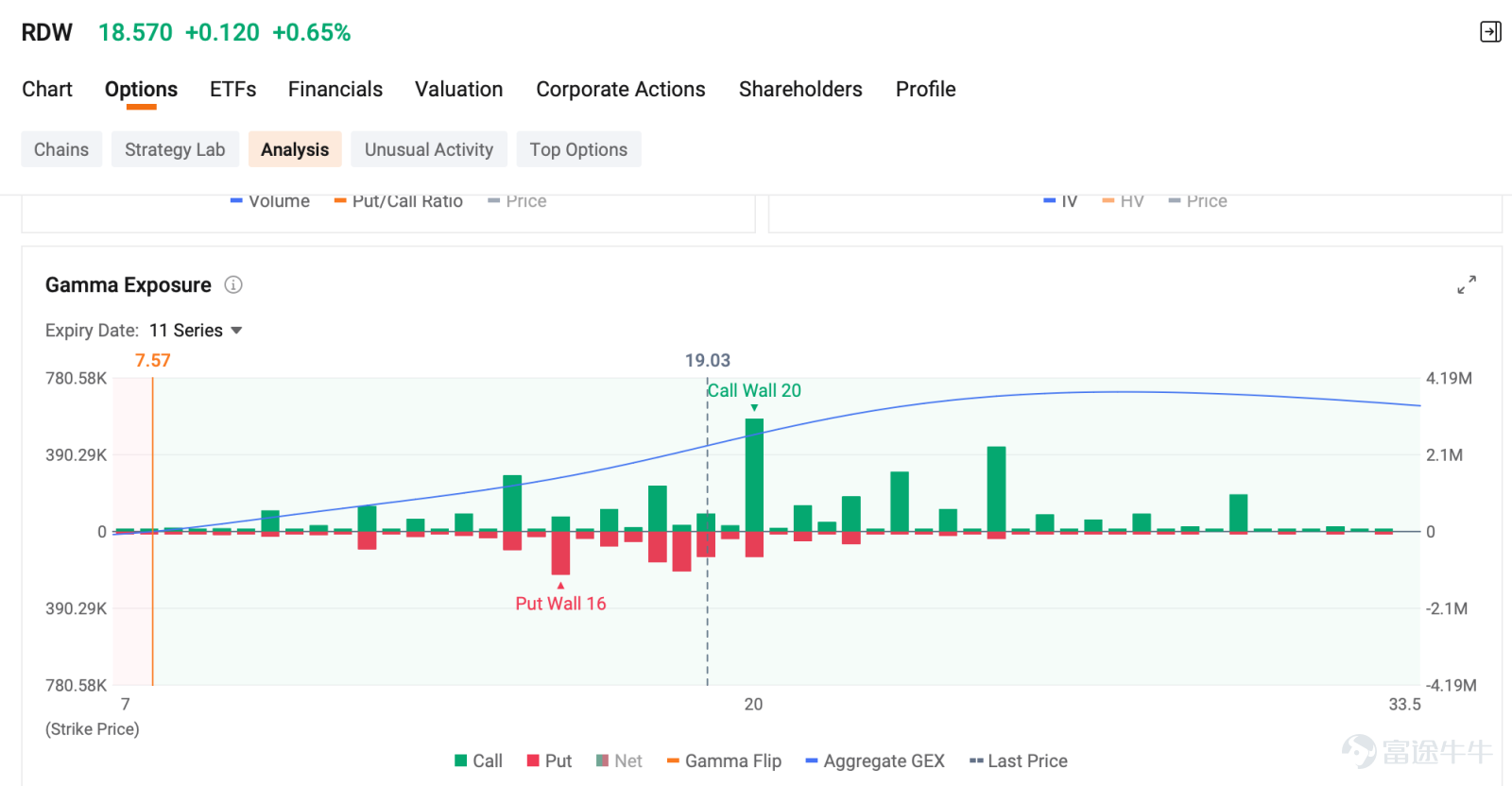Viewport: 1512px width, 786px height.
Task: Click the Gamma Exposure info icon
Action: tap(233, 284)
